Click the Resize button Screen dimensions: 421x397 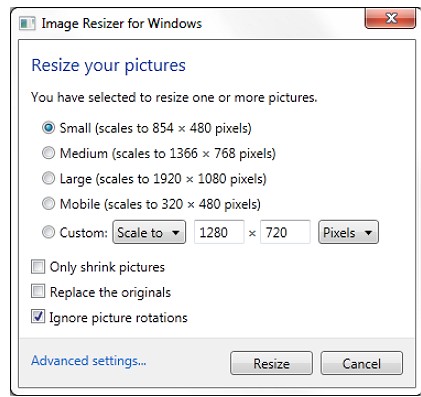pyautogui.click(x=271, y=363)
